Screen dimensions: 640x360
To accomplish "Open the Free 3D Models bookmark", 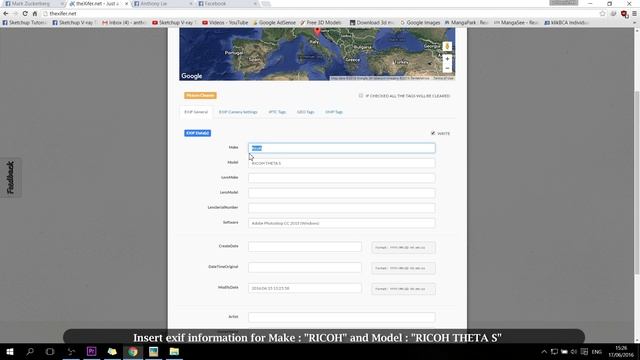I will pyautogui.click(x=321, y=22).
